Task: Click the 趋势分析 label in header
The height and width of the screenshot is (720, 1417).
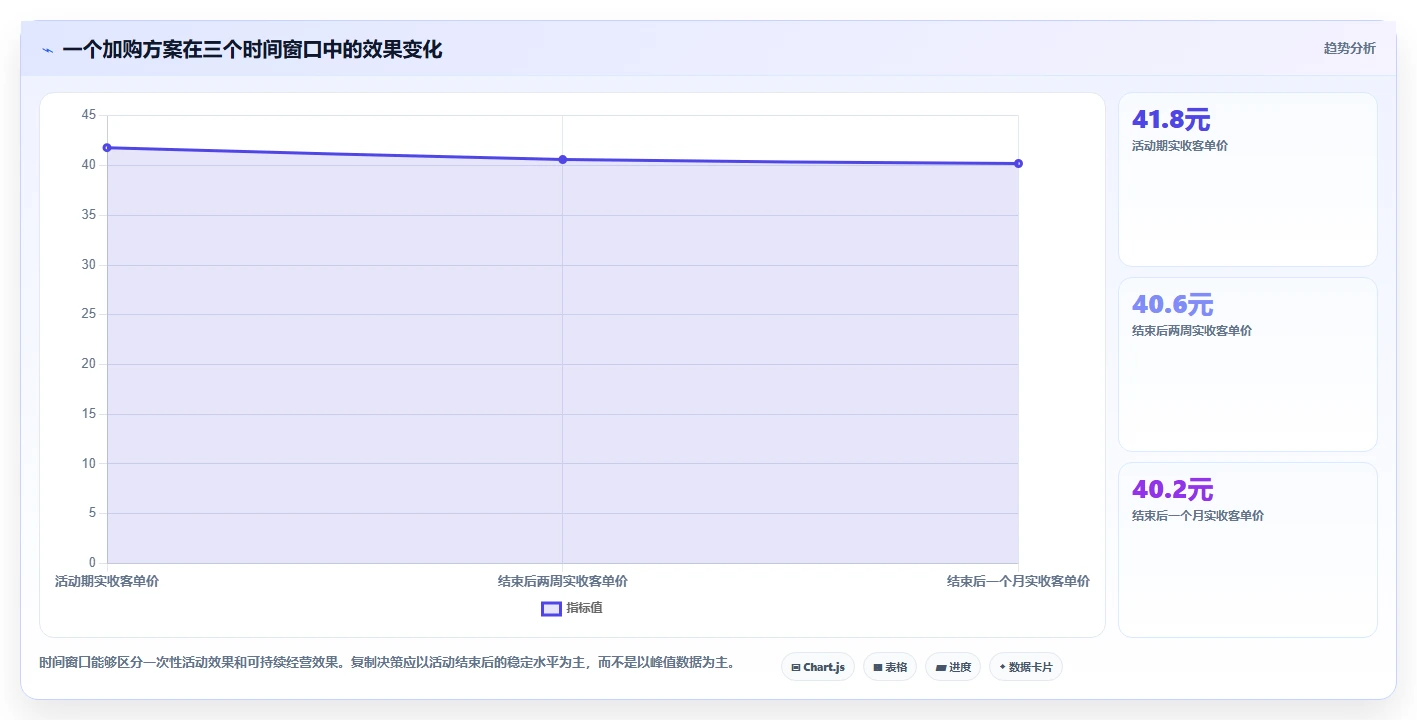Action: [x=1349, y=48]
